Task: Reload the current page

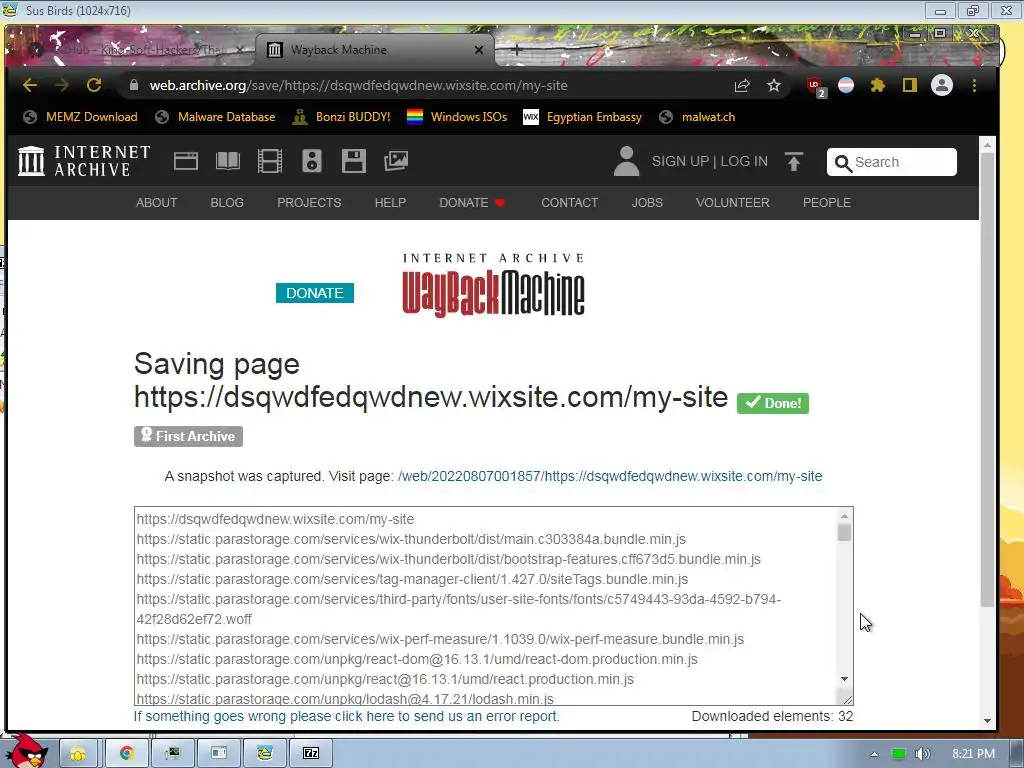Action: [x=94, y=86]
